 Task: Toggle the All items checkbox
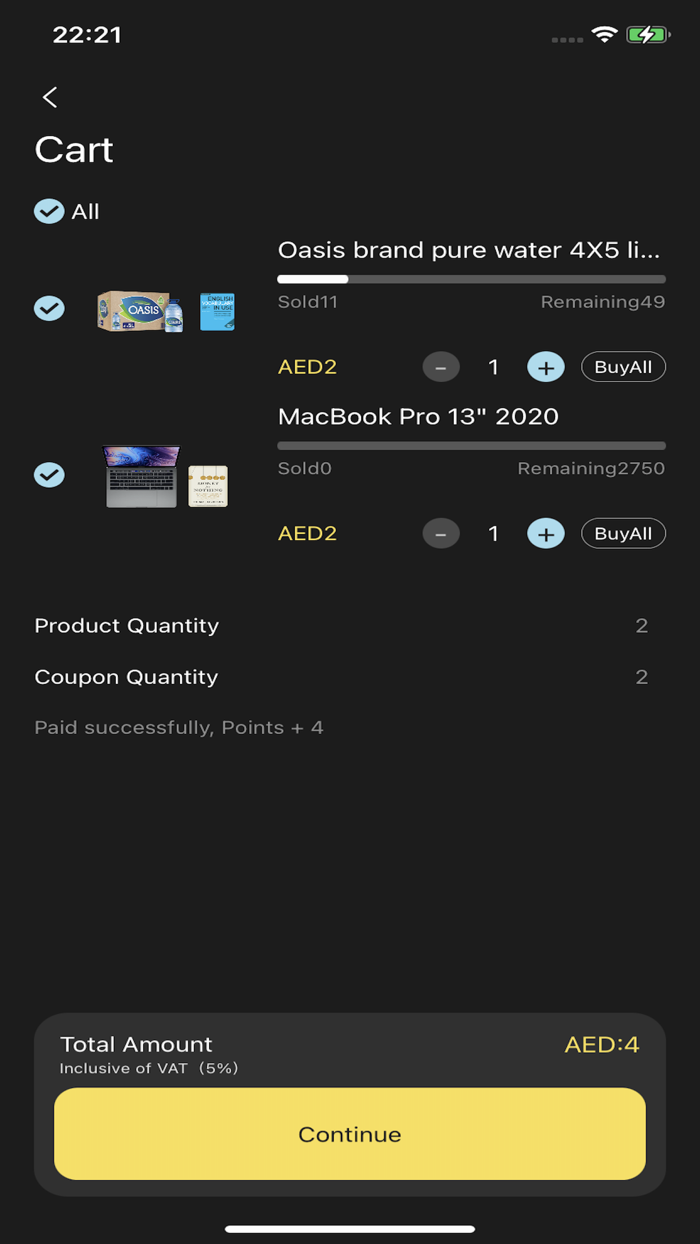tap(49, 211)
